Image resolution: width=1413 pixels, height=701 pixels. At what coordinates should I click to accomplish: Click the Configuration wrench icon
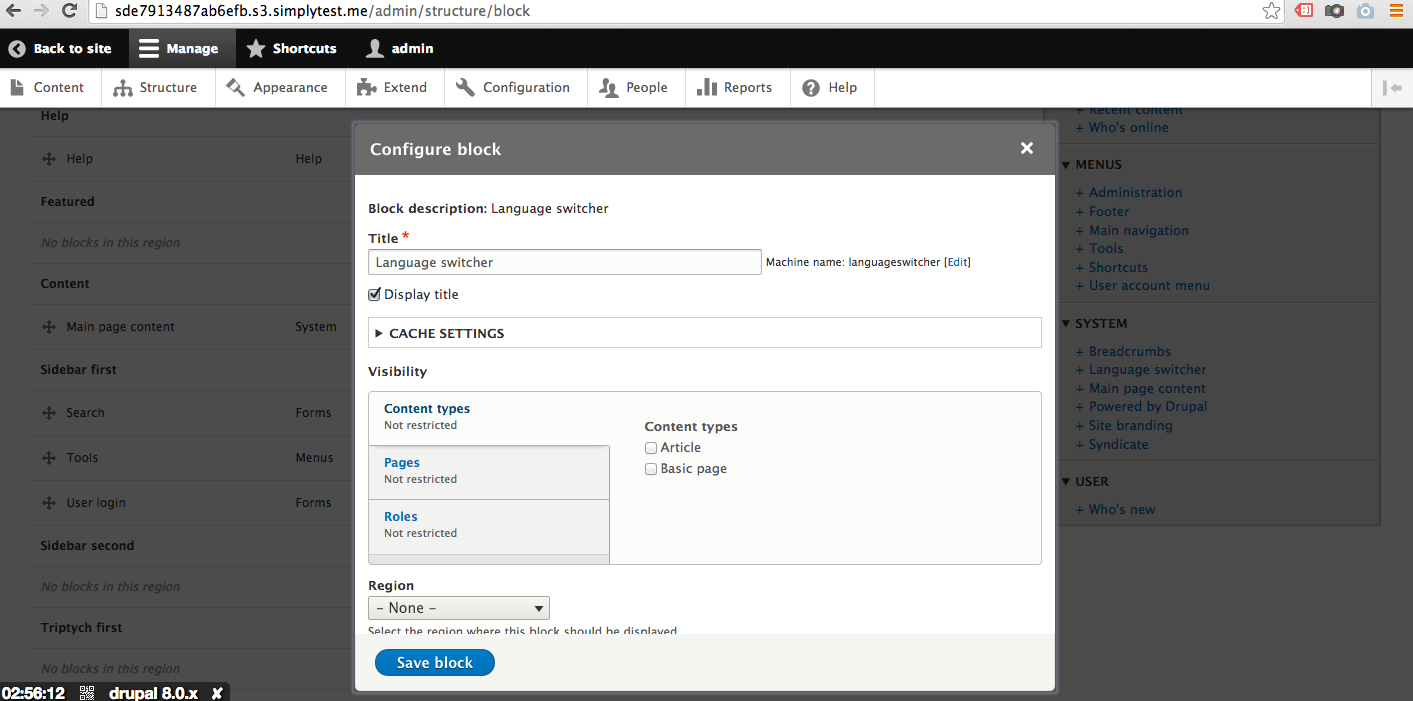click(465, 88)
